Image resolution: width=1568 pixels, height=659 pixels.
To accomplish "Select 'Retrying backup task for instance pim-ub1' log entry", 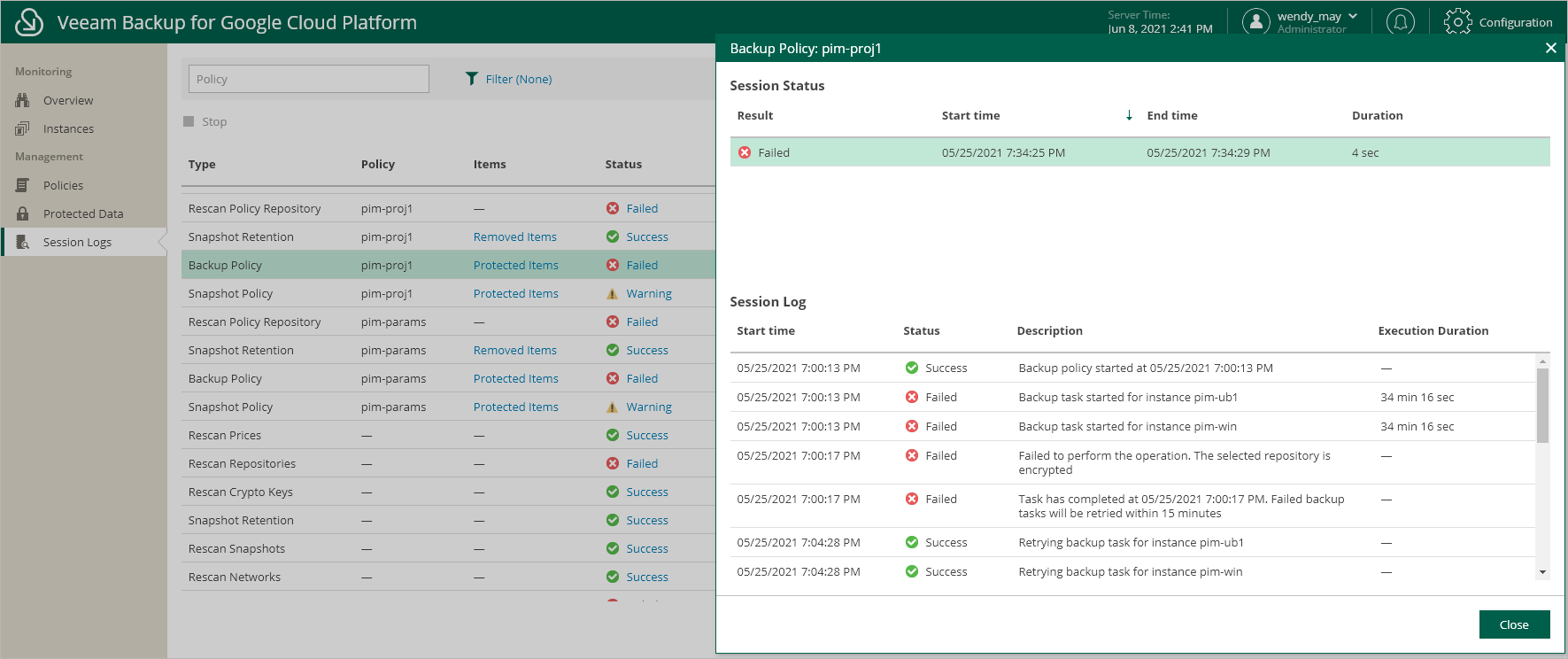I will point(1132,542).
